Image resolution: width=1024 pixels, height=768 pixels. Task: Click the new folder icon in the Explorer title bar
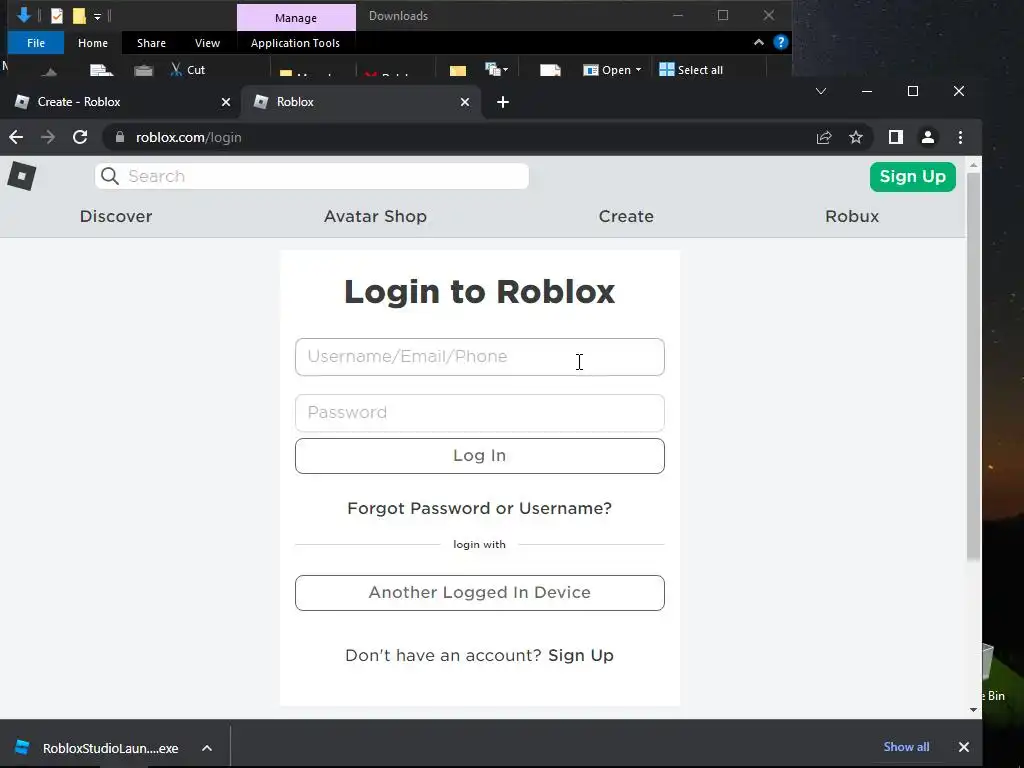click(x=79, y=16)
